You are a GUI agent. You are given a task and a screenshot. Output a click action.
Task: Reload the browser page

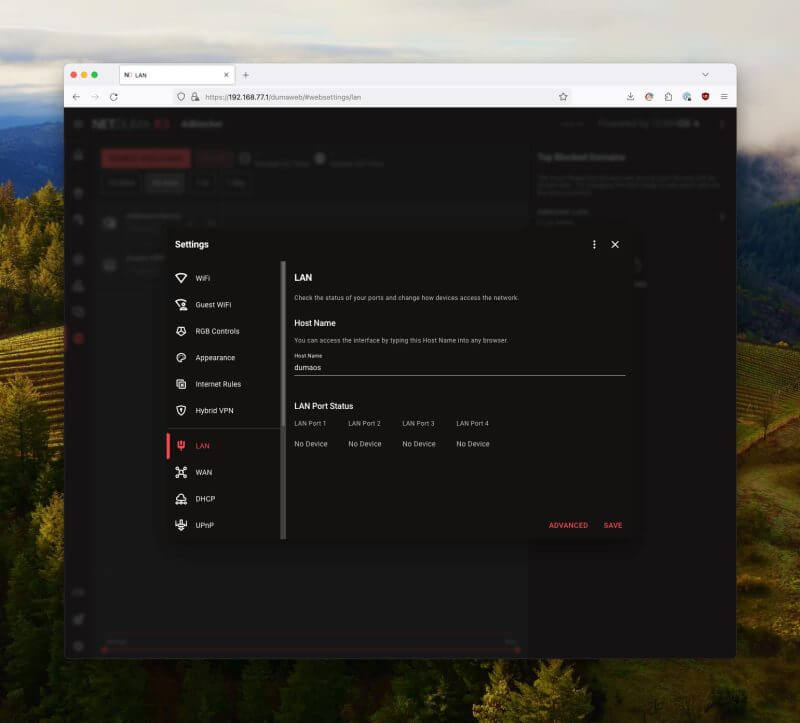[x=114, y=97]
